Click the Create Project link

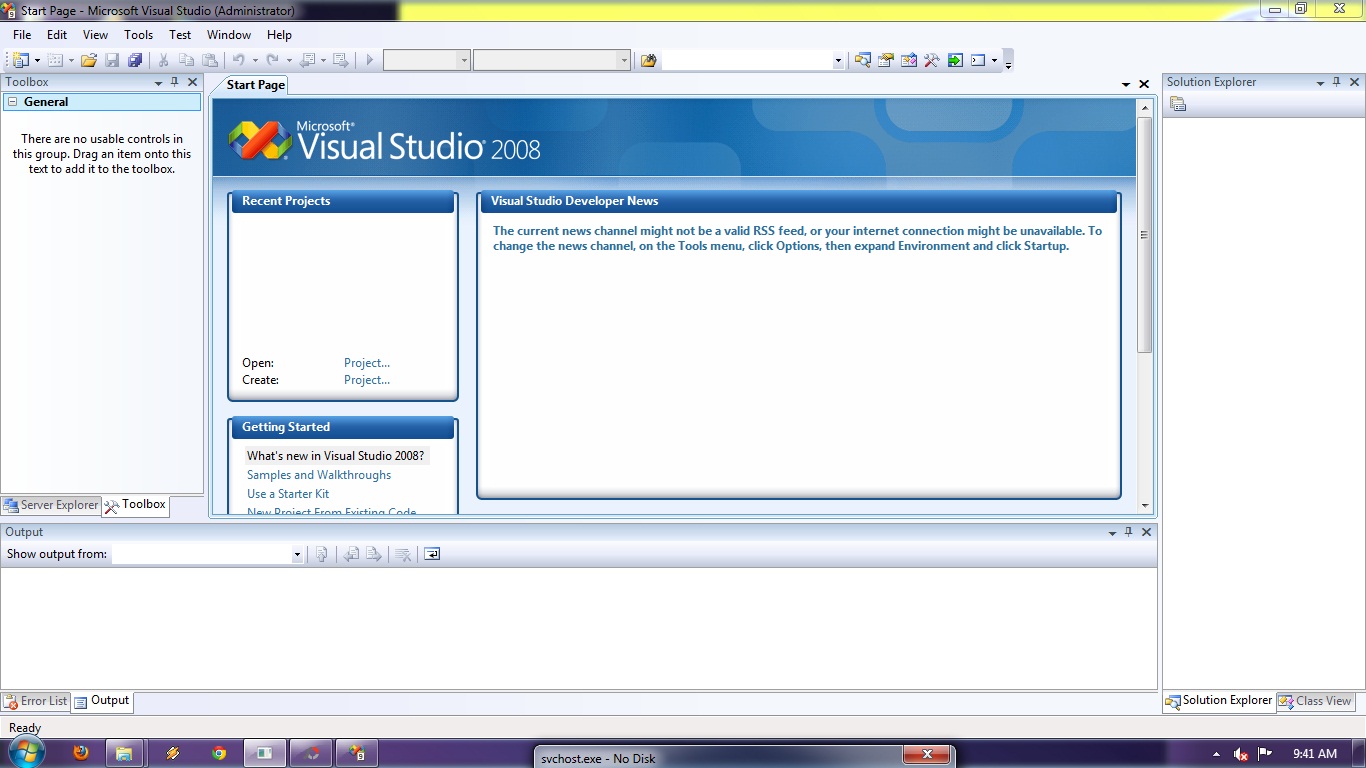coord(367,380)
